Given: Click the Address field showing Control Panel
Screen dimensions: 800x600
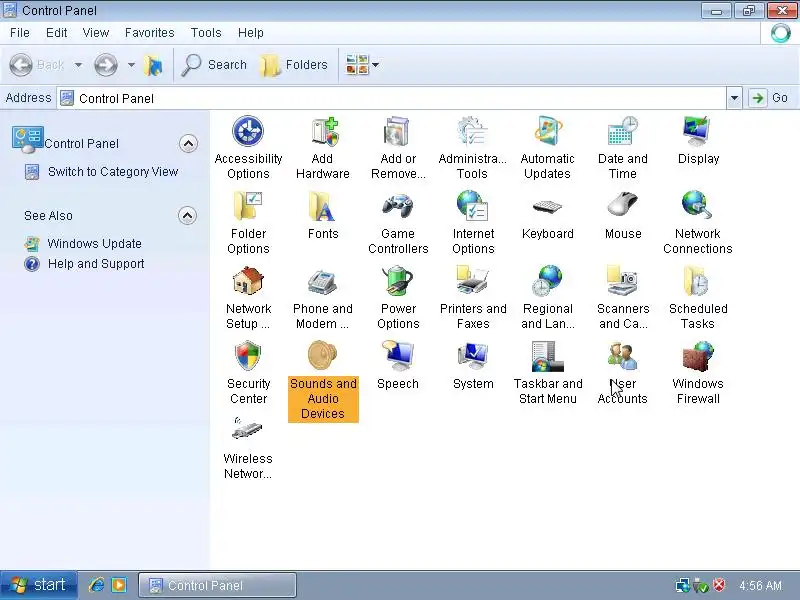Looking at the screenshot, I should 392,98.
